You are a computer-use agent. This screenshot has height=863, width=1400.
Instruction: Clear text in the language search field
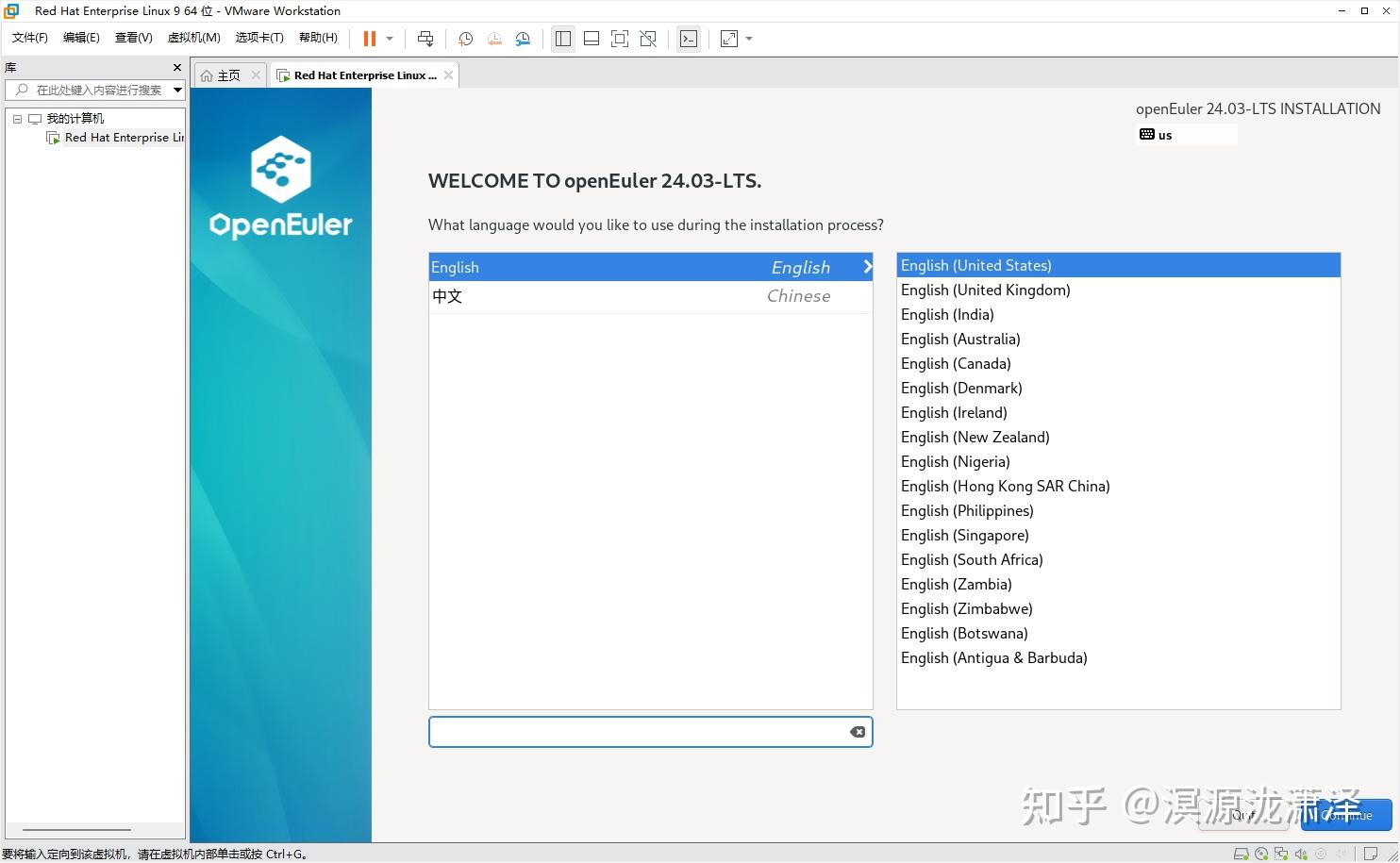pyautogui.click(x=857, y=731)
